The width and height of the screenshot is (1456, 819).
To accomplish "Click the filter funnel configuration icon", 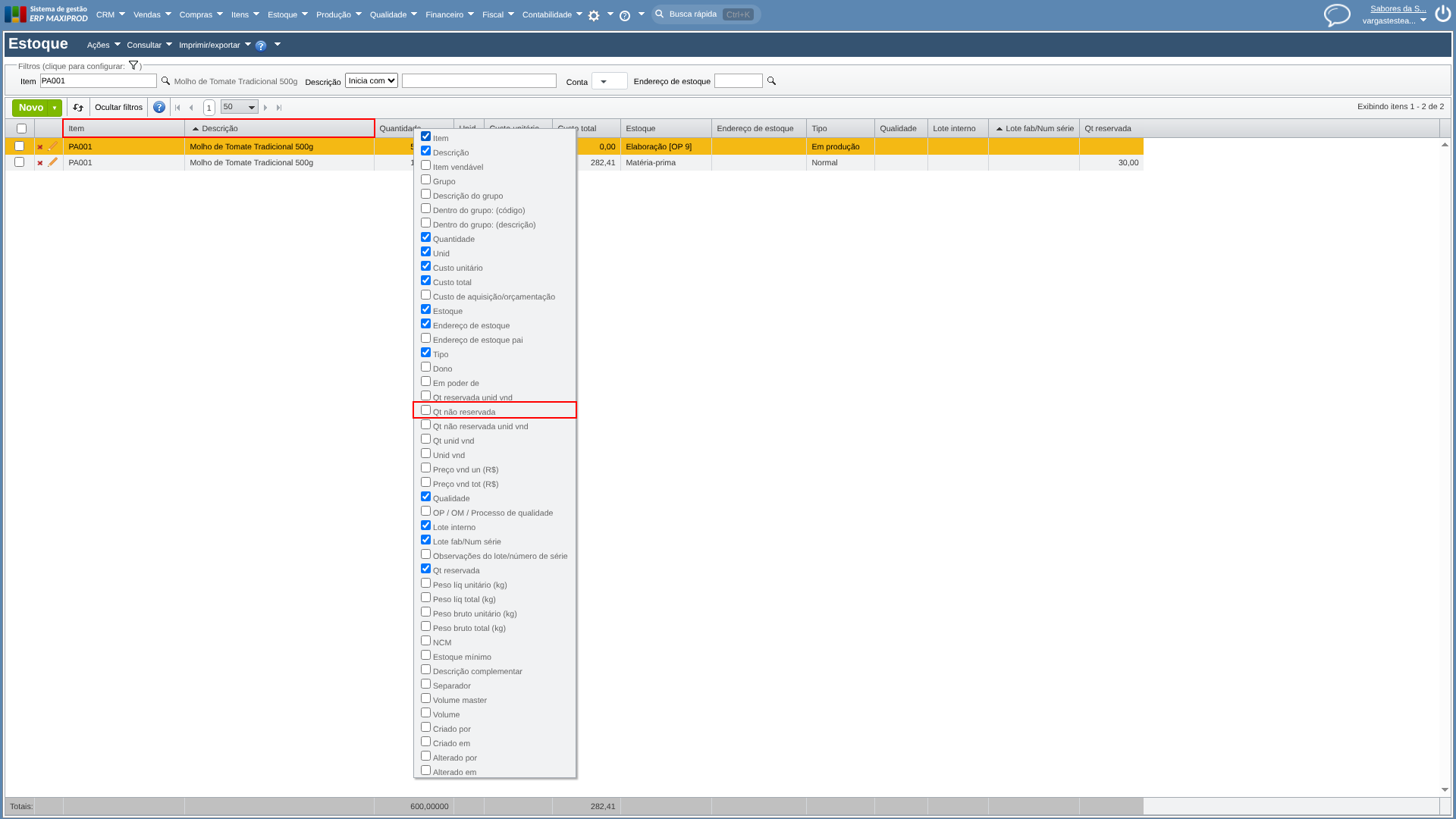I will click(x=133, y=66).
